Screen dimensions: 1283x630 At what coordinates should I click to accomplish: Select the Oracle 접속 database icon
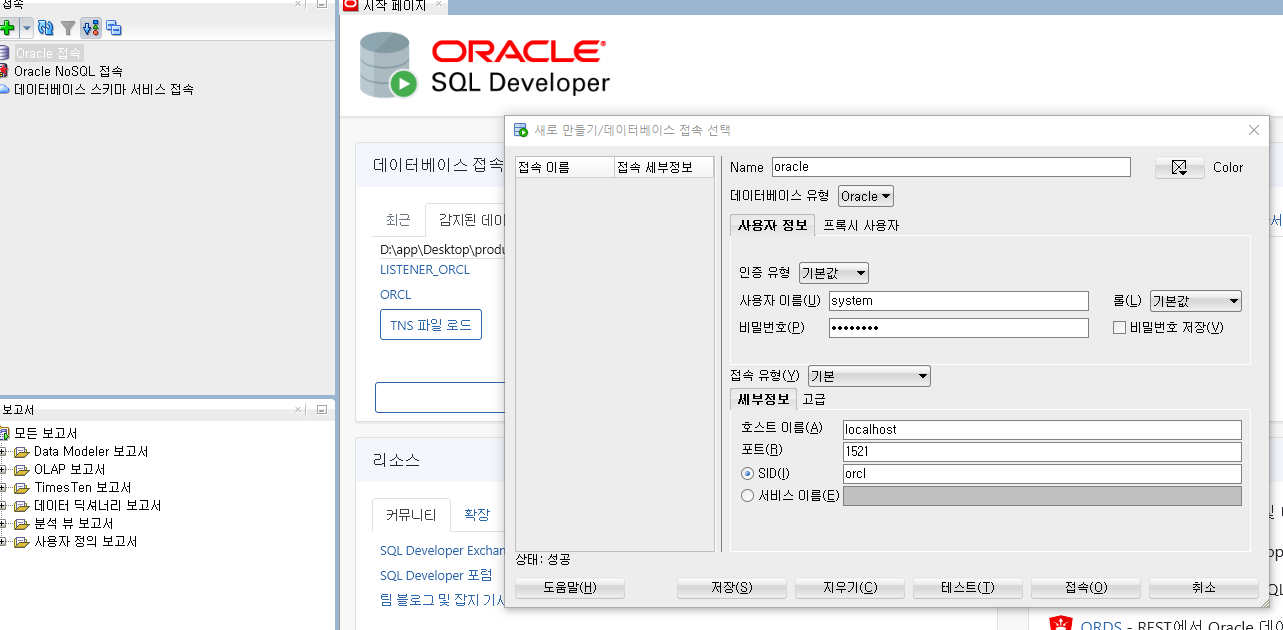tap(4, 53)
